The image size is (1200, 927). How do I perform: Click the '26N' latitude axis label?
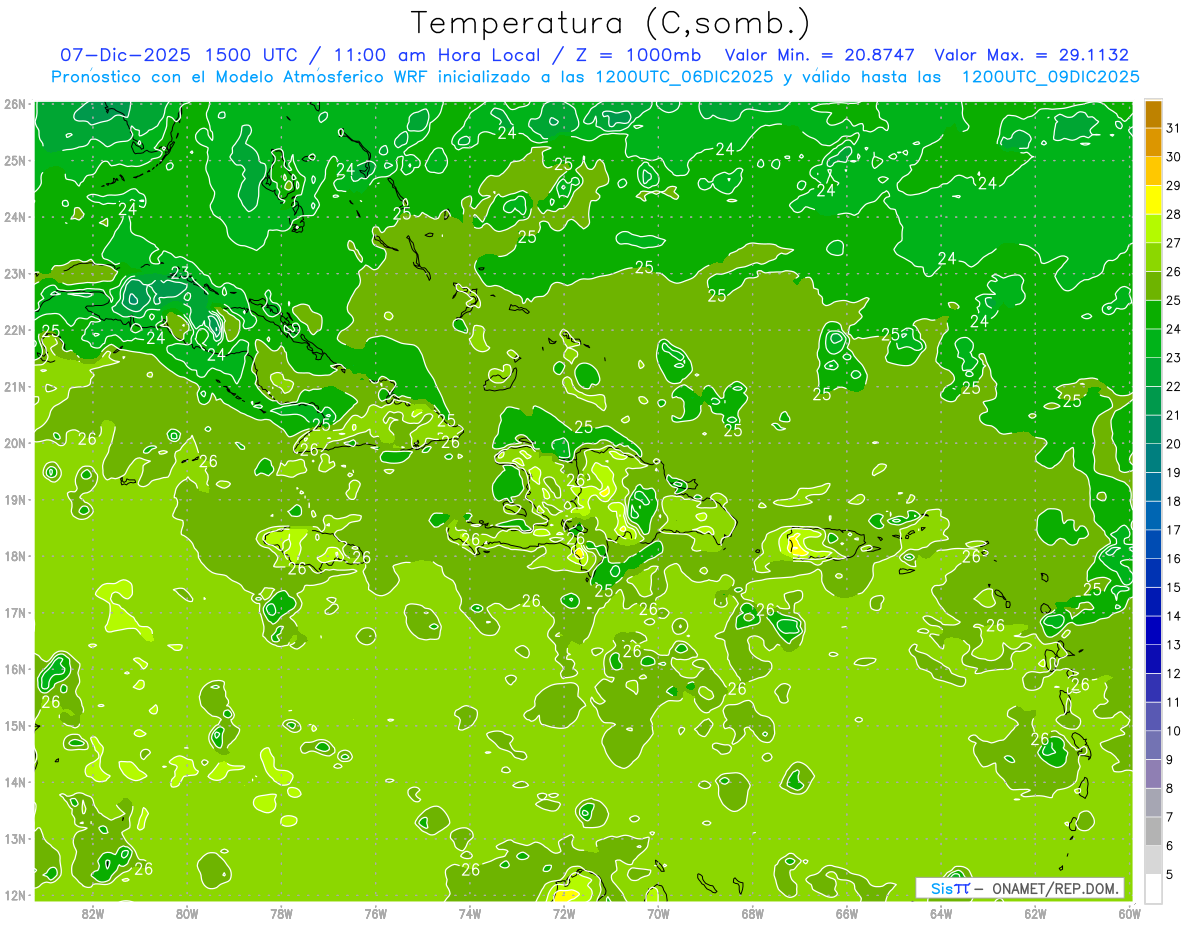(x=14, y=104)
